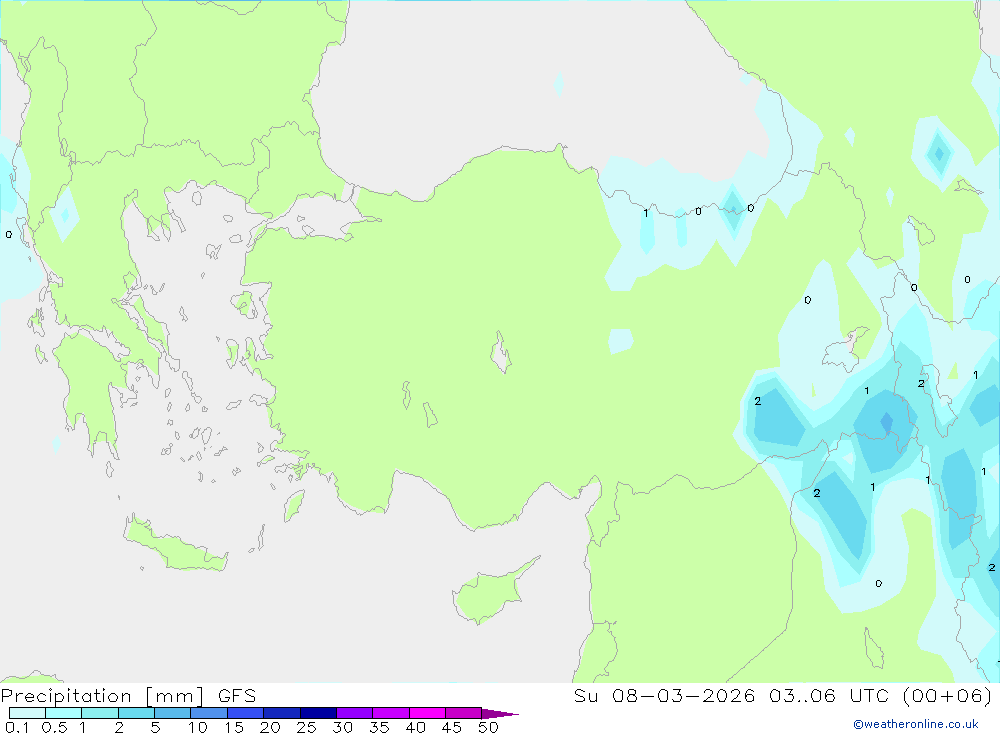
Task: Click the '40' legend scale label
Action: coord(415,727)
